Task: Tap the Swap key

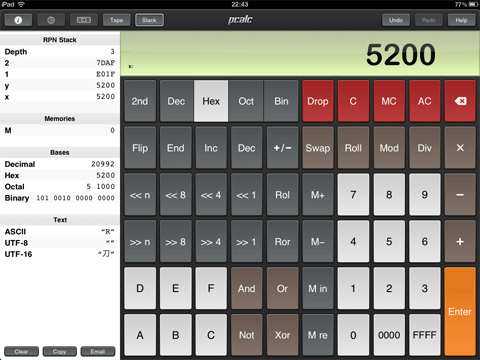Action: coord(318,148)
